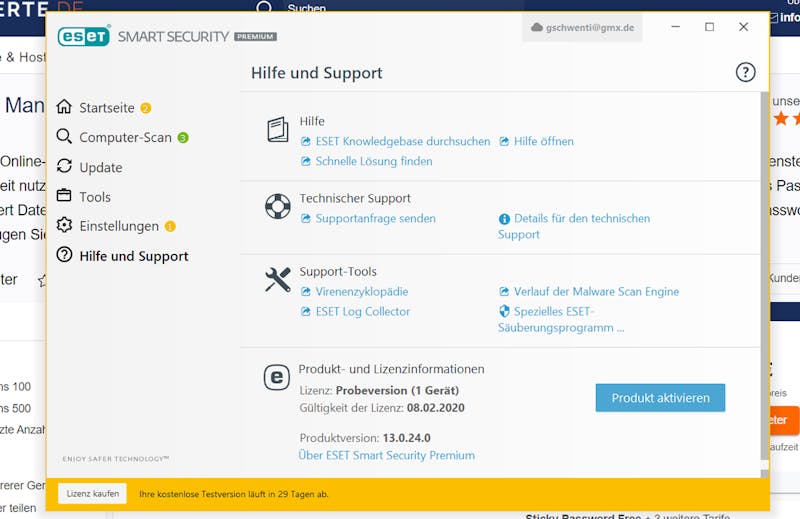Click the external link icon before Virenenzyklopädie
Screen dimensions: 800x519
point(306,292)
